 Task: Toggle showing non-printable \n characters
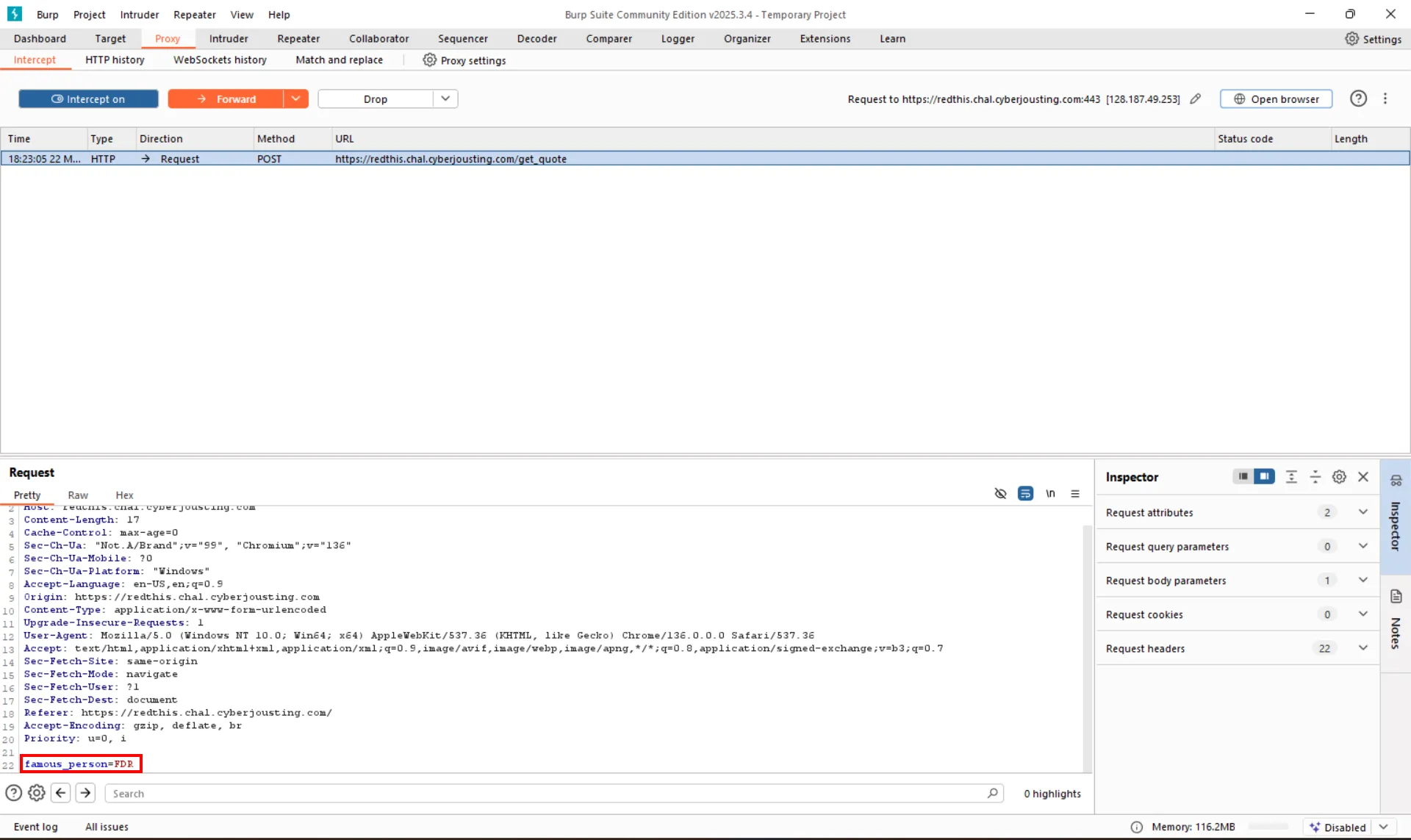(1050, 494)
